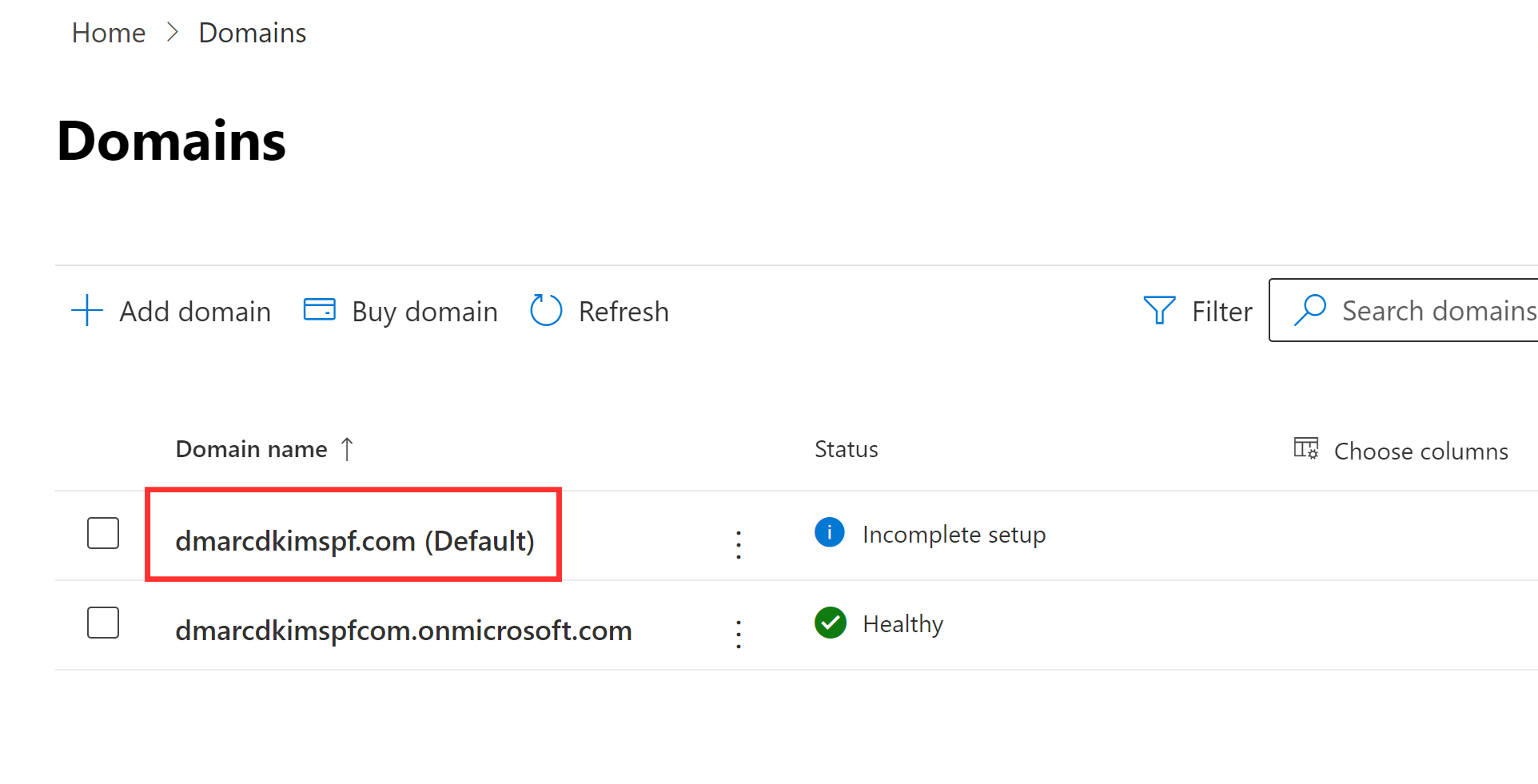This screenshot has width=1538, height=784.
Task: Open dmarcdkimspfcom.onmicrosoft.com domain
Action: point(404,631)
